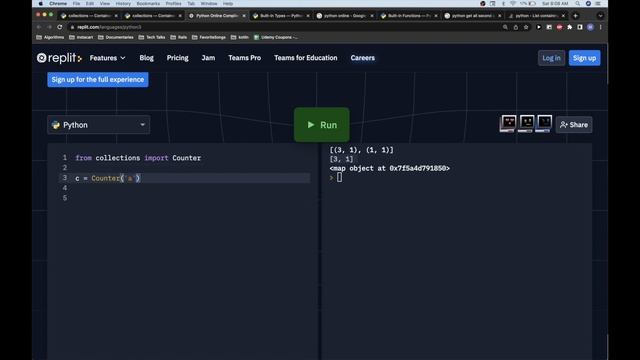Image resolution: width=640 pixels, height=360 pixels.
Task: Open the Python language selector dropdown
Action: (x=98, y=125)
